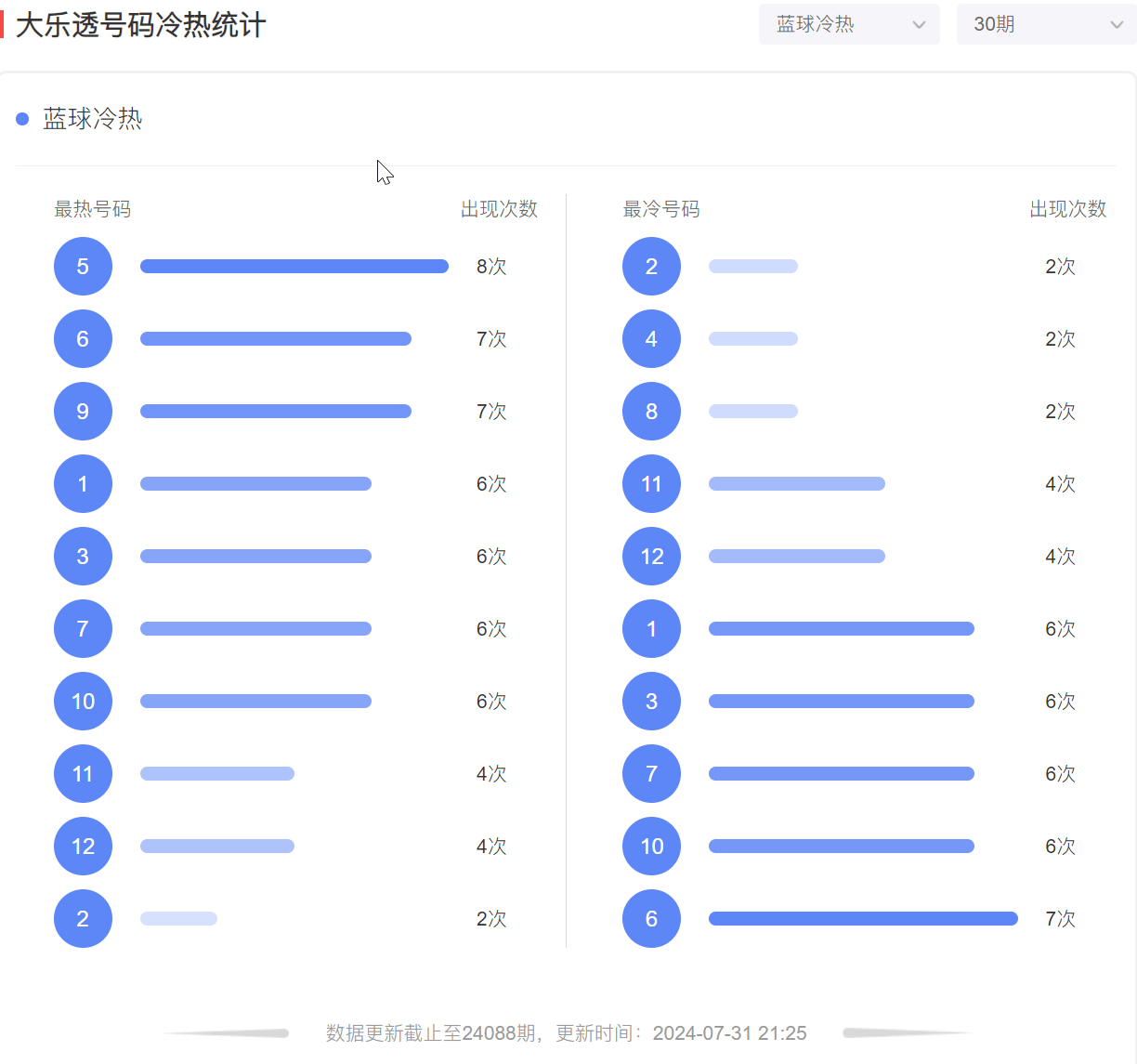Click ball 2 at bottom of hottest list
This screenshot has height=1064, width=1137.
(x=83, y=919)
